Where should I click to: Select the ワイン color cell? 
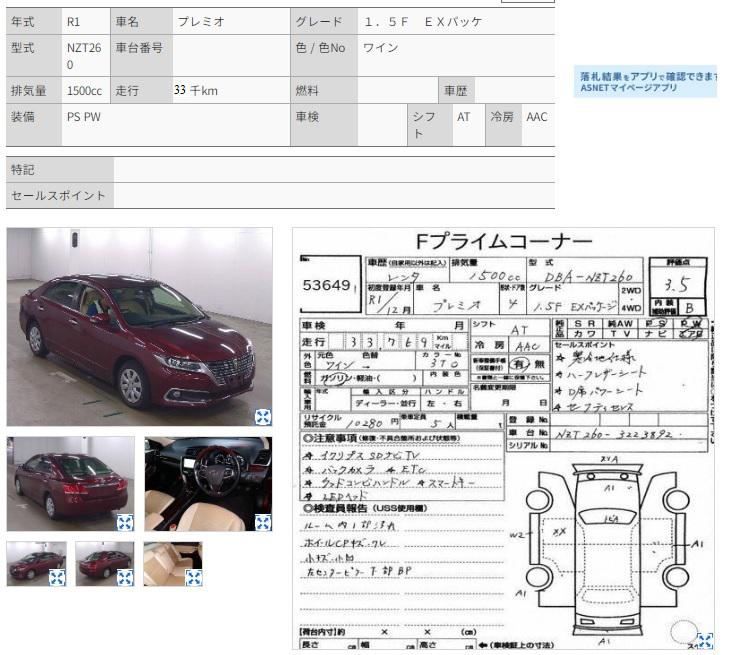click(x=381, y=48)
